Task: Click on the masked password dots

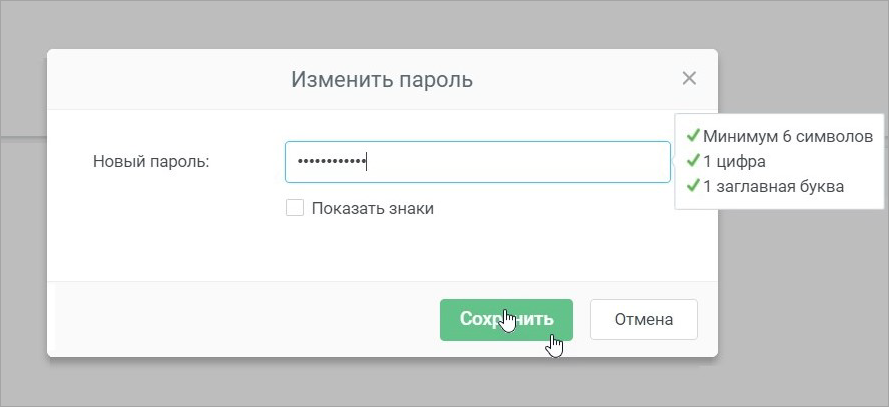Action: (332, 162)
